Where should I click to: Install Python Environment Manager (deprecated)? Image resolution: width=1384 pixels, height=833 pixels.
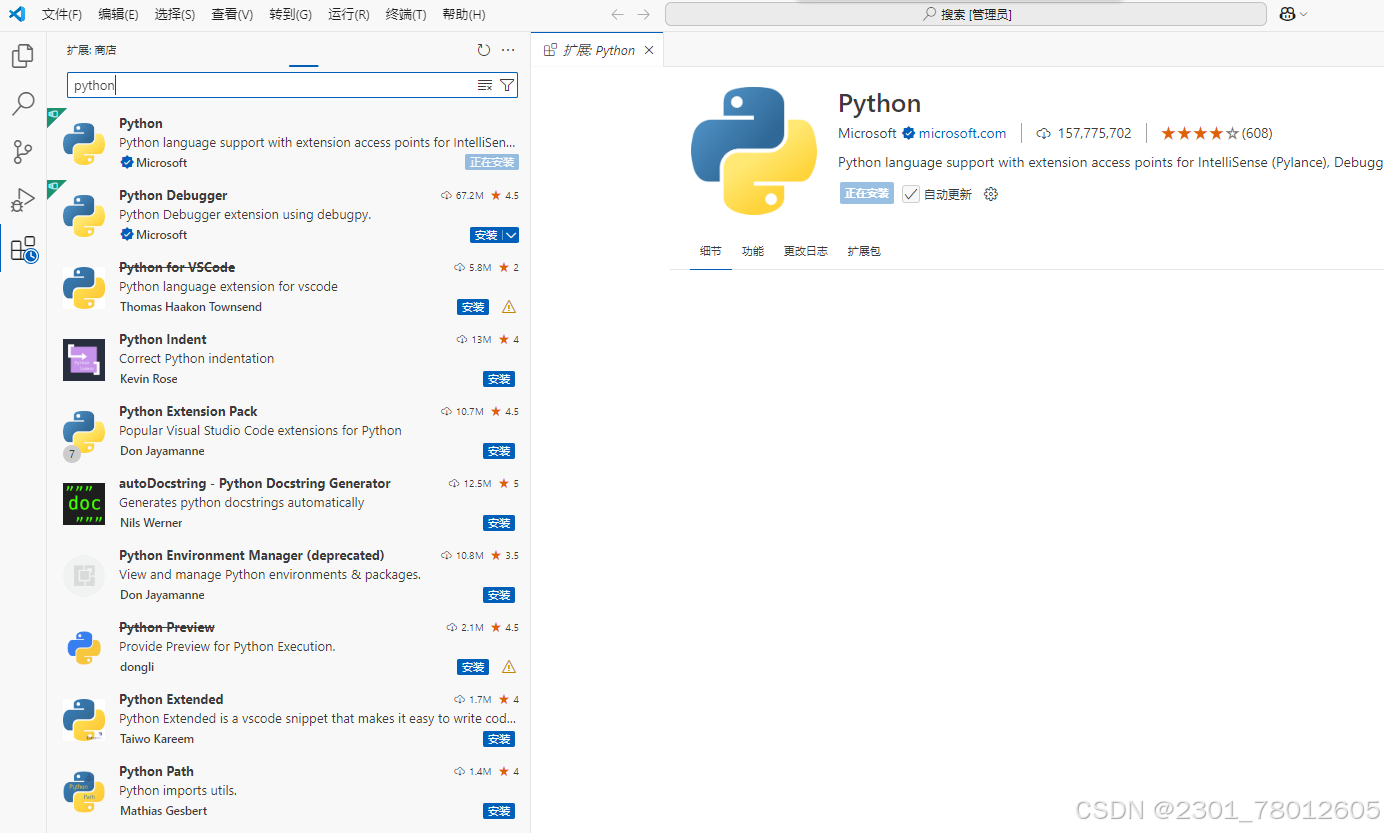tap(499, 595)
